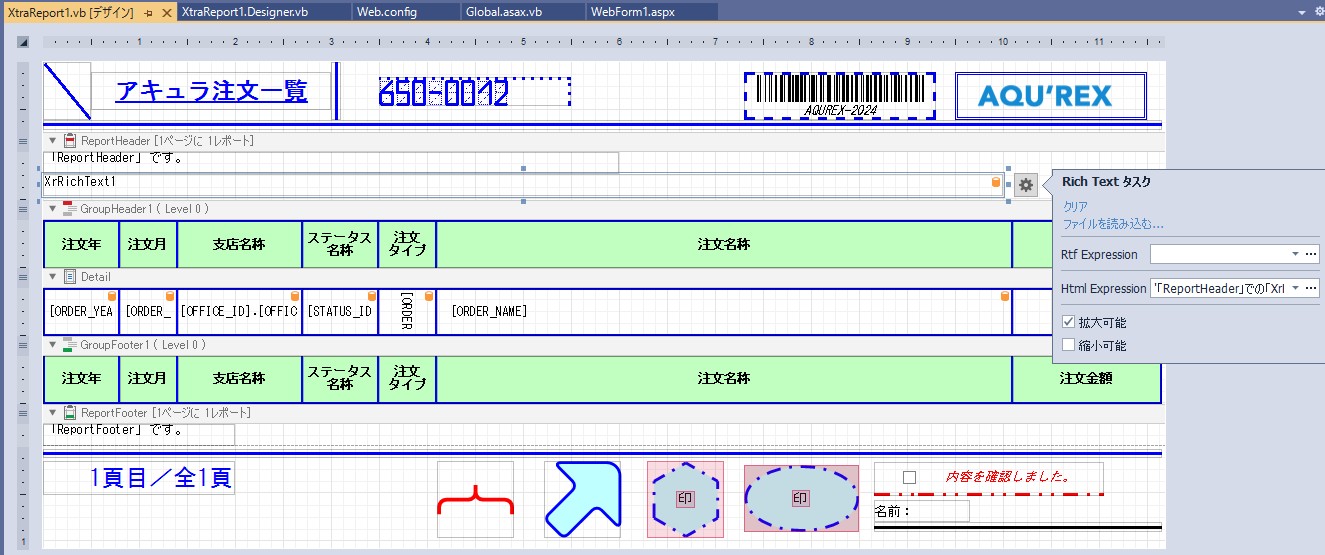The image size is (1325, 555).
Task: Click the hexagon stamp shape
Action: click(x=685, y=499)
